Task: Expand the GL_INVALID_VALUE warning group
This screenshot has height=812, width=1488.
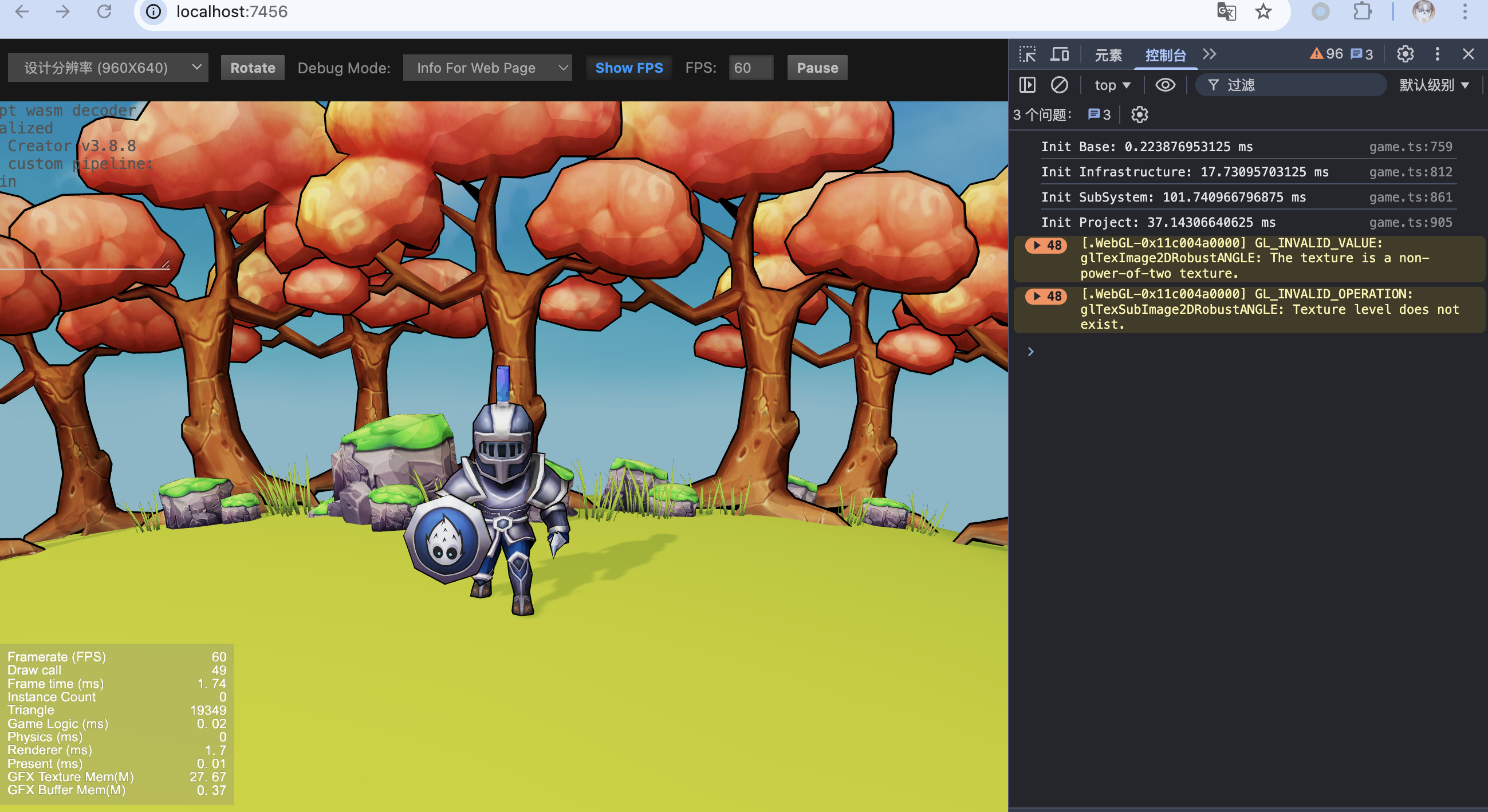Action: tap(1037, 246)
